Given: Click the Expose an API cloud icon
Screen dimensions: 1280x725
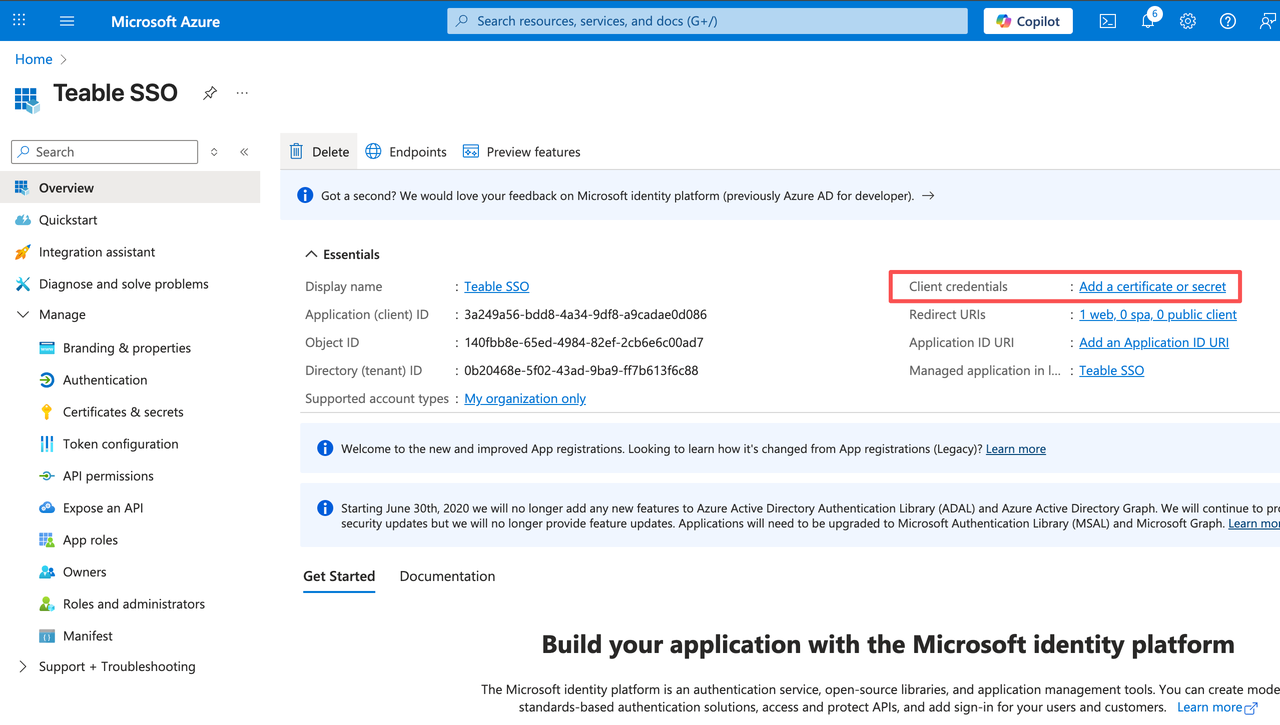Looking at the screenshot, I should (x=46, y=508).
